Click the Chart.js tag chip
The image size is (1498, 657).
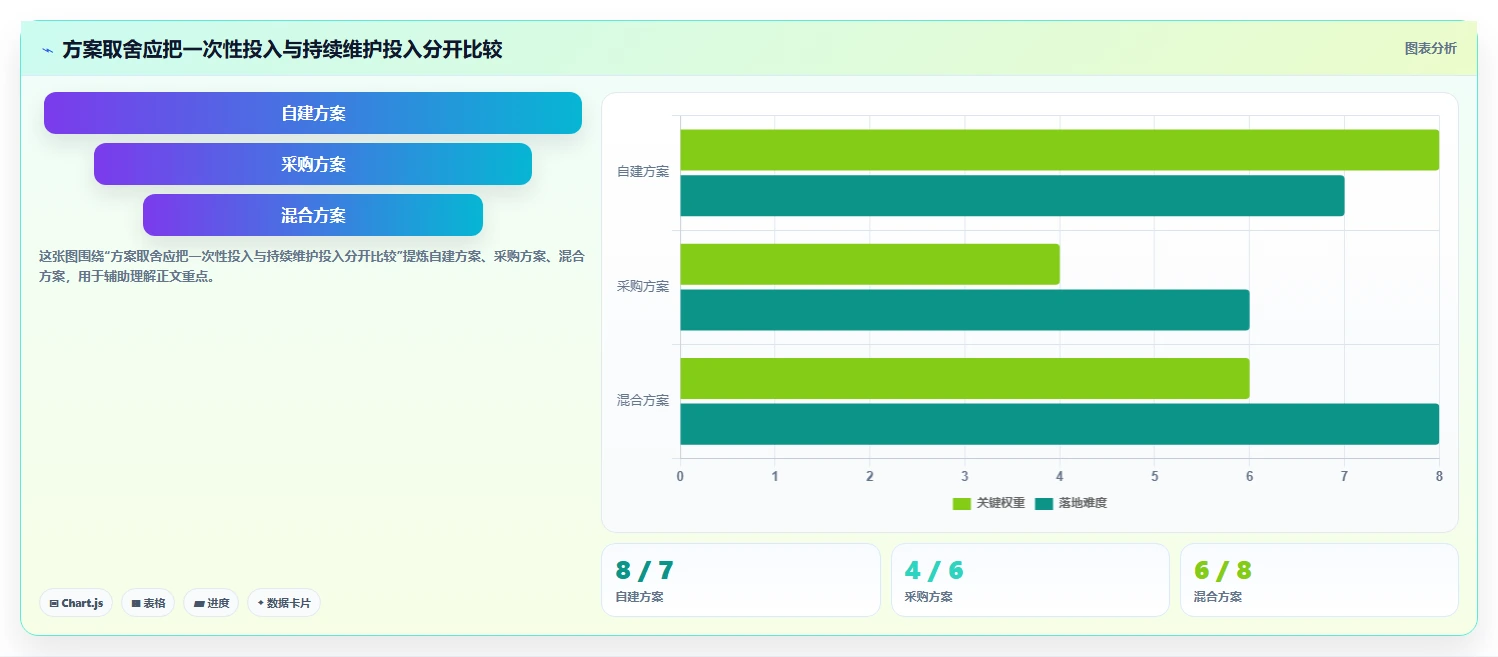[x=76, y=603]
